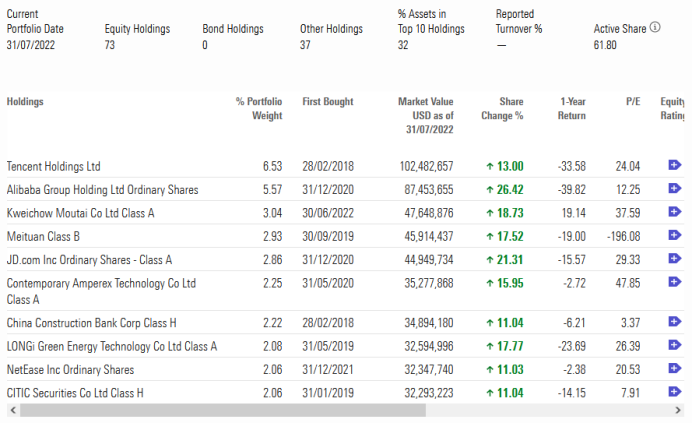Image resolution: width=693 pixels, height=423 pixels.
Task: Select Alibaba market value 87,453,655
Action: pyautogui.click(x=429, y=190)
